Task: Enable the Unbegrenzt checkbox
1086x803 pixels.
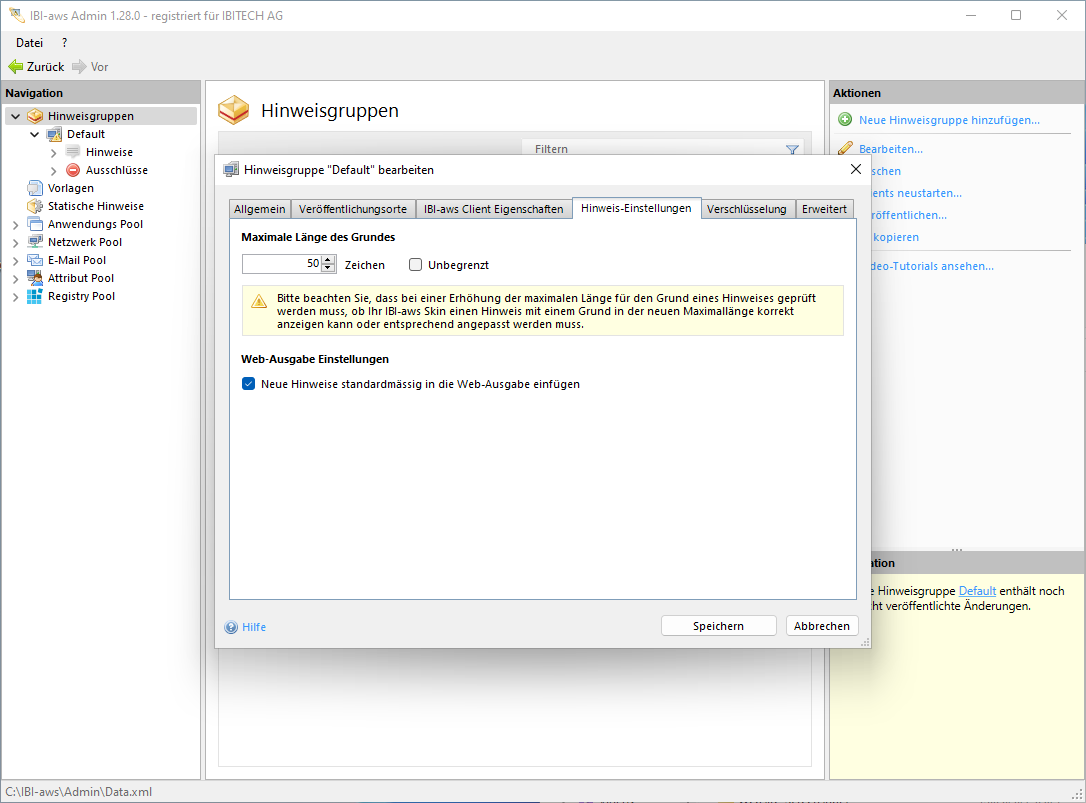Action: point(416,265)
